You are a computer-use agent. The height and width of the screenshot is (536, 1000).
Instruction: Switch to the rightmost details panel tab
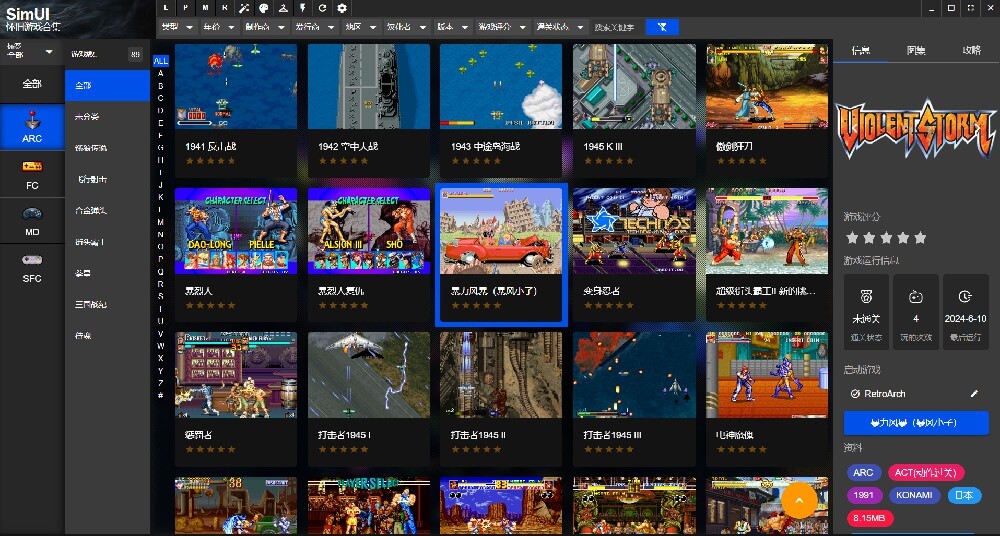click(x=971, y=49)
